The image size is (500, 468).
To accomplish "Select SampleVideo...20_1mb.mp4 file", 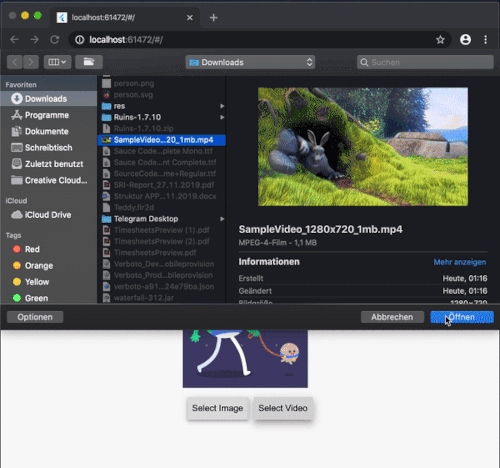I will [x=162, y=140].
